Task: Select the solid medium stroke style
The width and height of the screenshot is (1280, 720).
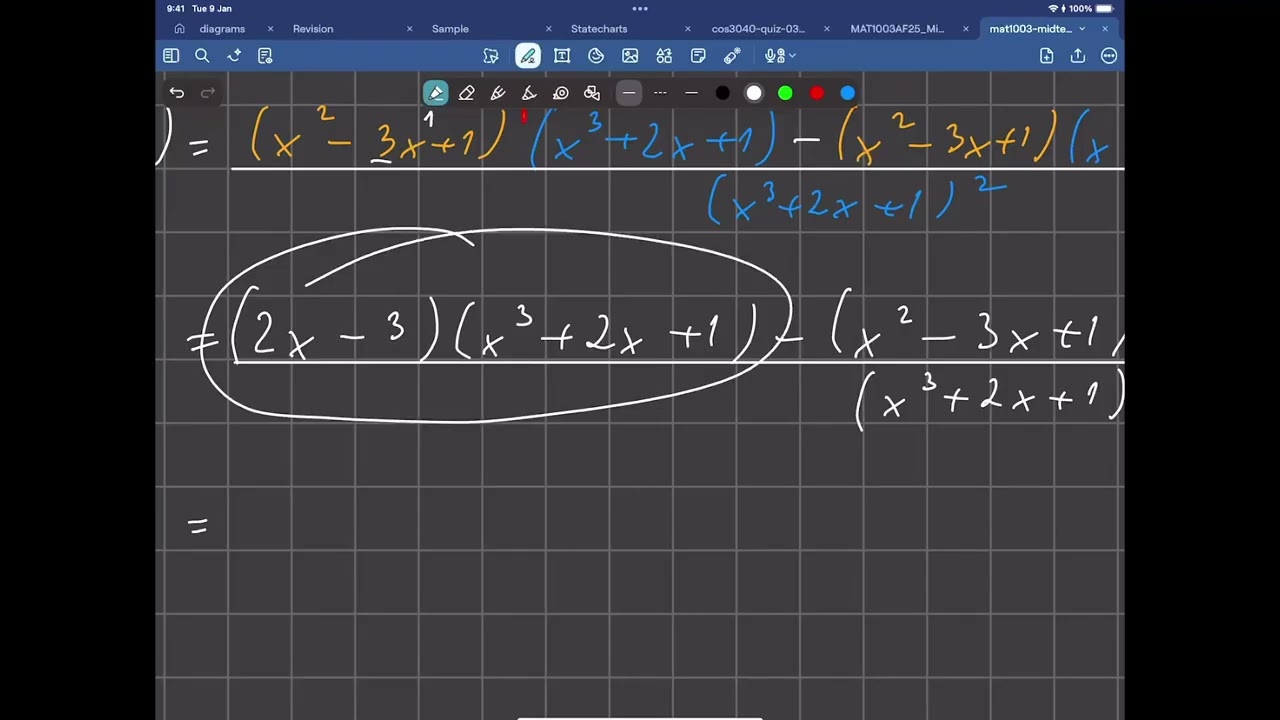Action: pos(629,93)
